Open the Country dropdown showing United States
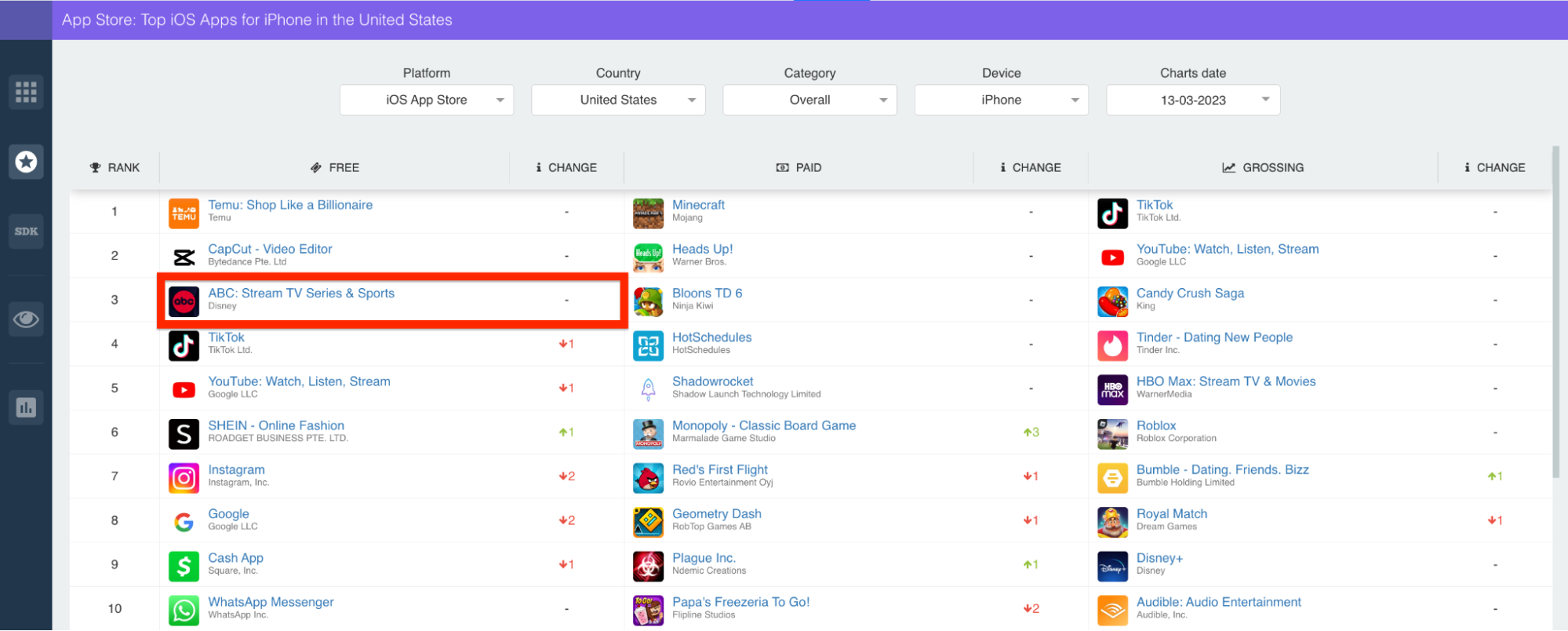Viewport: 1568px width, 631px height. tap(618, 100)
